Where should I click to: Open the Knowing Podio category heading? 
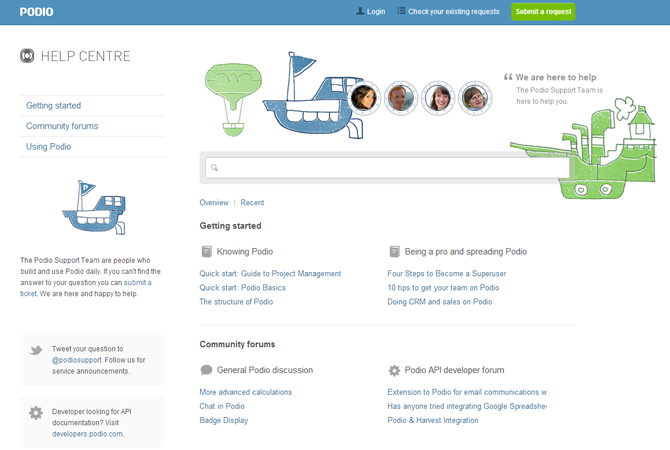[x=244, y=252]
